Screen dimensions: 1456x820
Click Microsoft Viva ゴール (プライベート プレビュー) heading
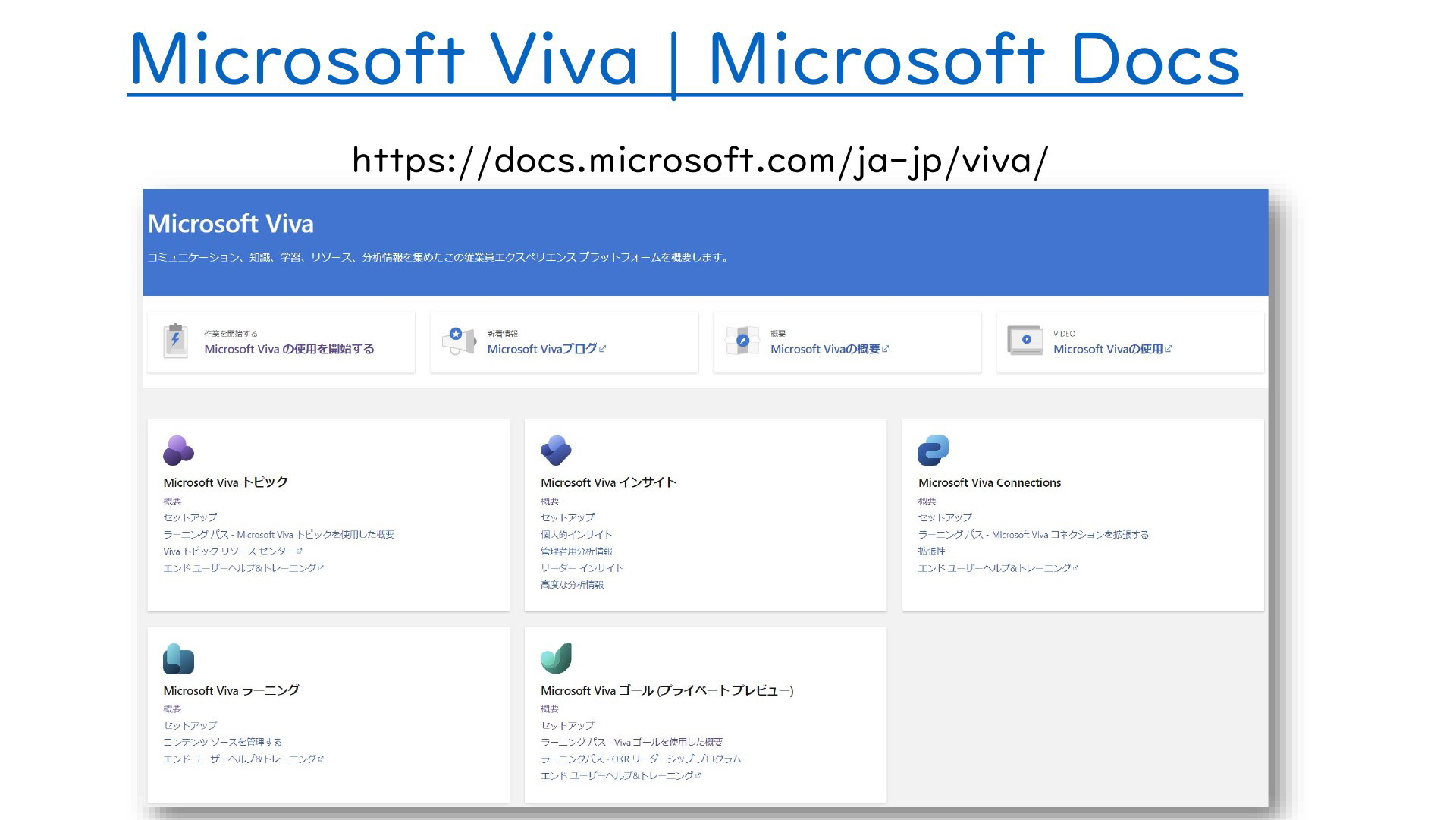[x=667, y=690]
